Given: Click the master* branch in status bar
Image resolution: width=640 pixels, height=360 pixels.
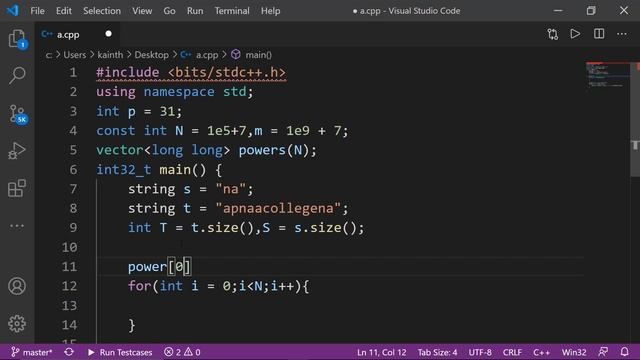Looking at the screenshot, I should 32,352.
